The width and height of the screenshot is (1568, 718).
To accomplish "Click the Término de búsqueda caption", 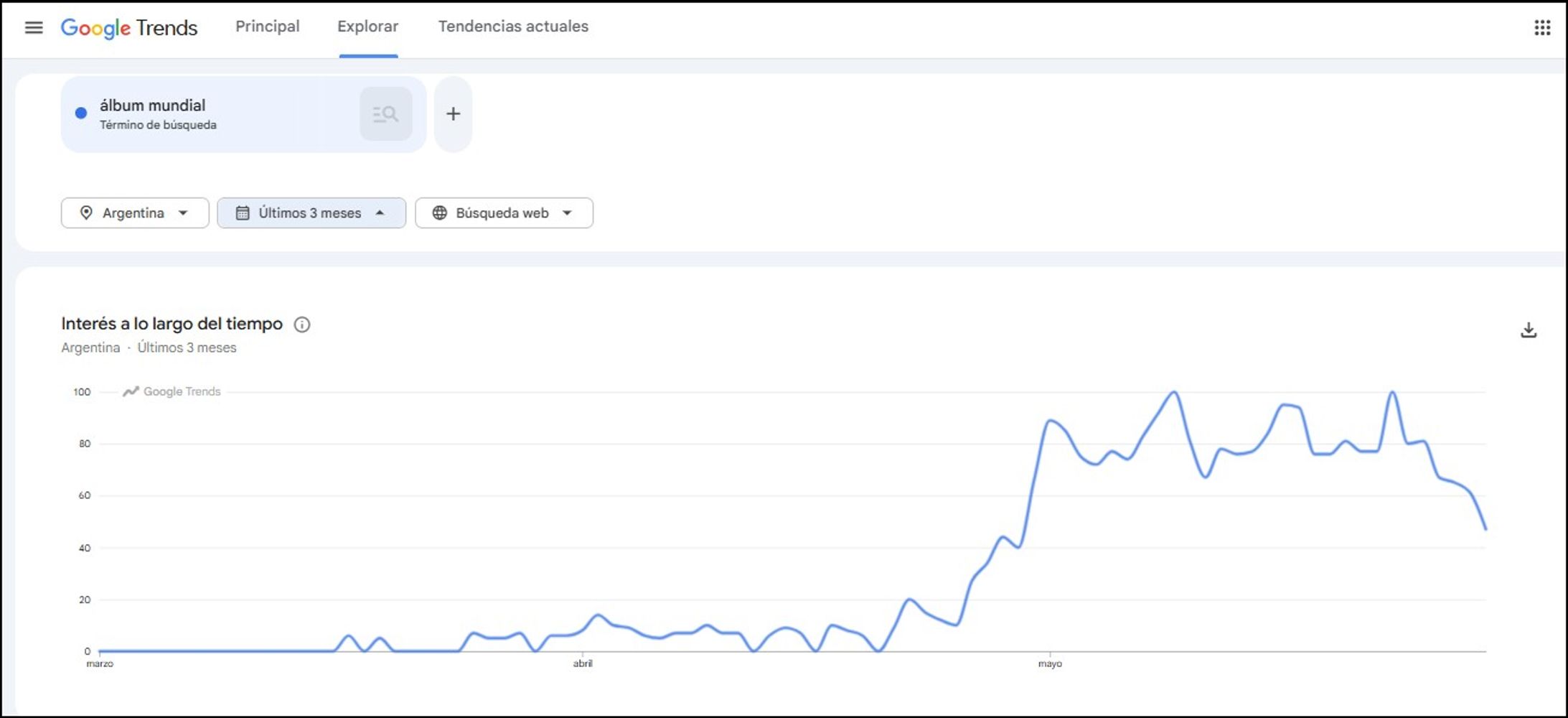I will pyautogui.click(x=158, y=125).
